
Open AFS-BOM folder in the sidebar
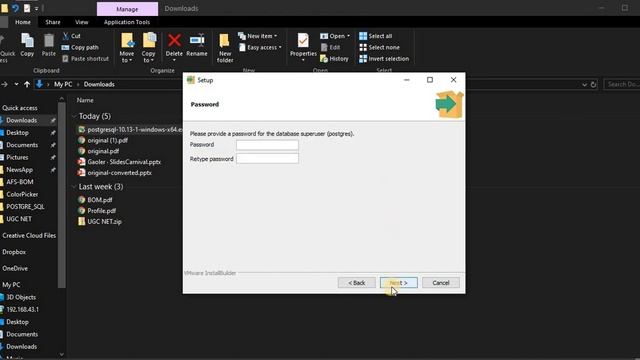point(20,182)
